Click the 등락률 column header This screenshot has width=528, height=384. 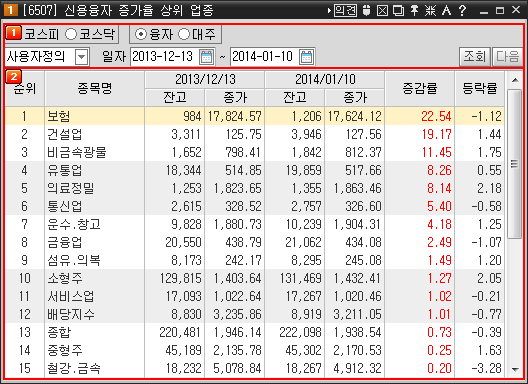click(x=480, y=89)
